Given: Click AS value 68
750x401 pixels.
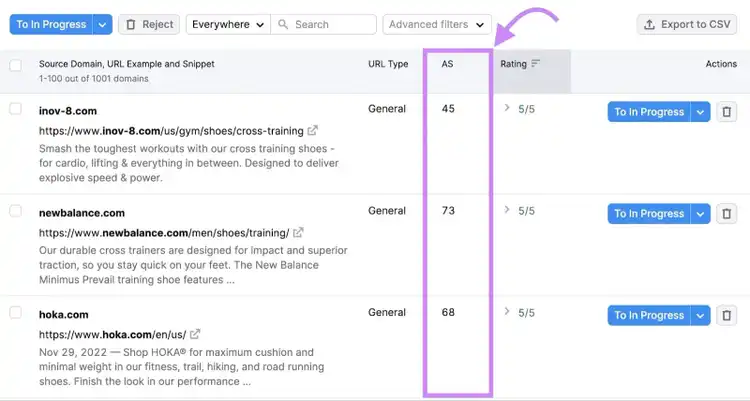Looking at the screenshot, I should click(x=448, y=312).
